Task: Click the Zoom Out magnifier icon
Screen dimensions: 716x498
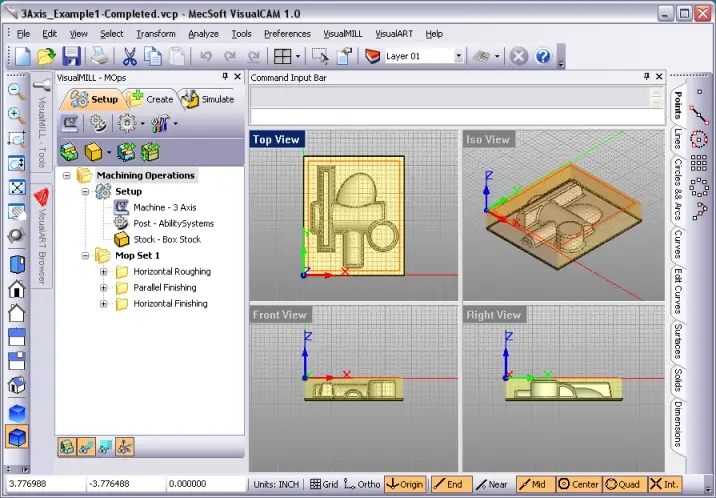Action: [x=16, y=91]
